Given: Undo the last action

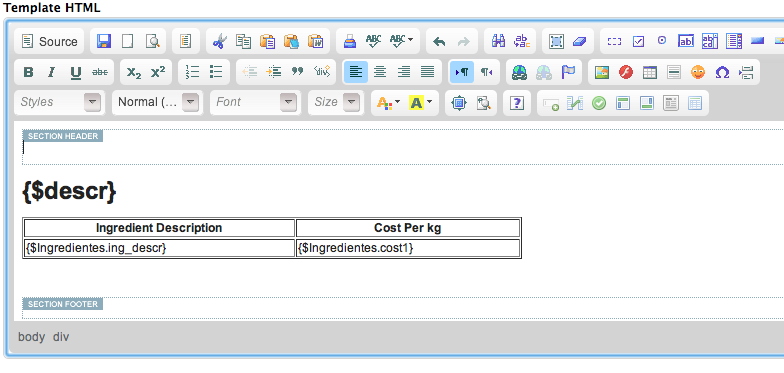Looking at the screenshot, I should (439, 42).
